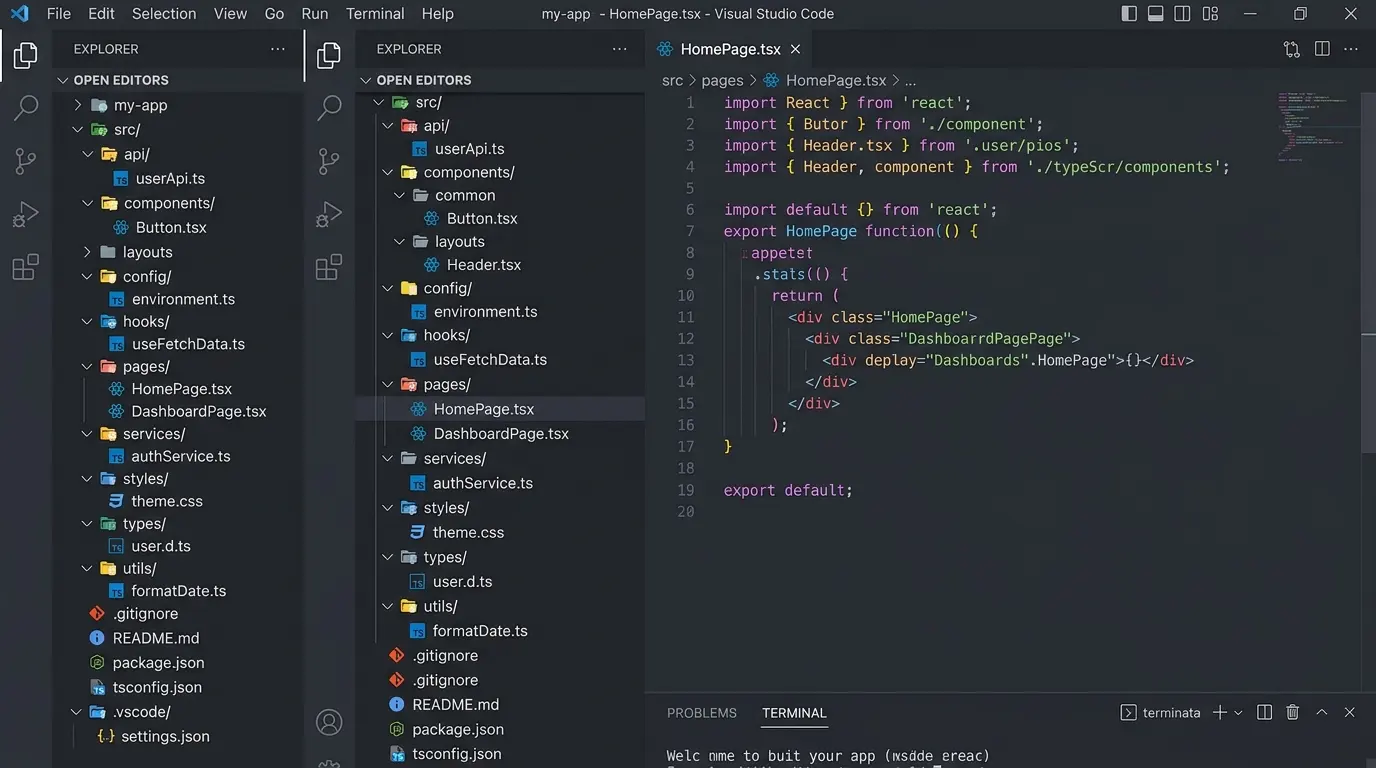Open Explorer in the leftmost activity bar
The width and height of the screenshot is (1376, 768).
26,56
